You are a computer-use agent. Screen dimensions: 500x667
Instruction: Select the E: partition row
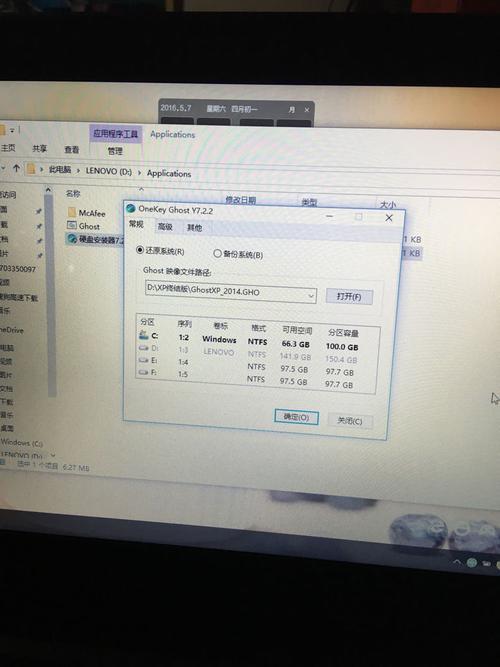click(255, 366)
